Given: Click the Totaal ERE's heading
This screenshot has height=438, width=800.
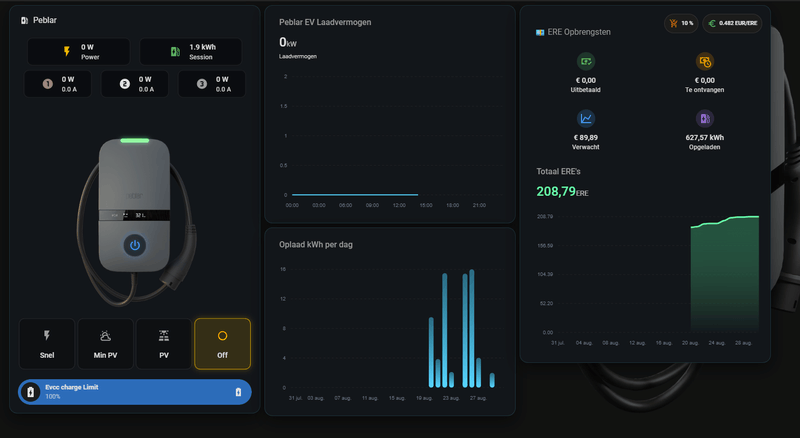Looking at the screenshot, I should [x=558, y=172].
